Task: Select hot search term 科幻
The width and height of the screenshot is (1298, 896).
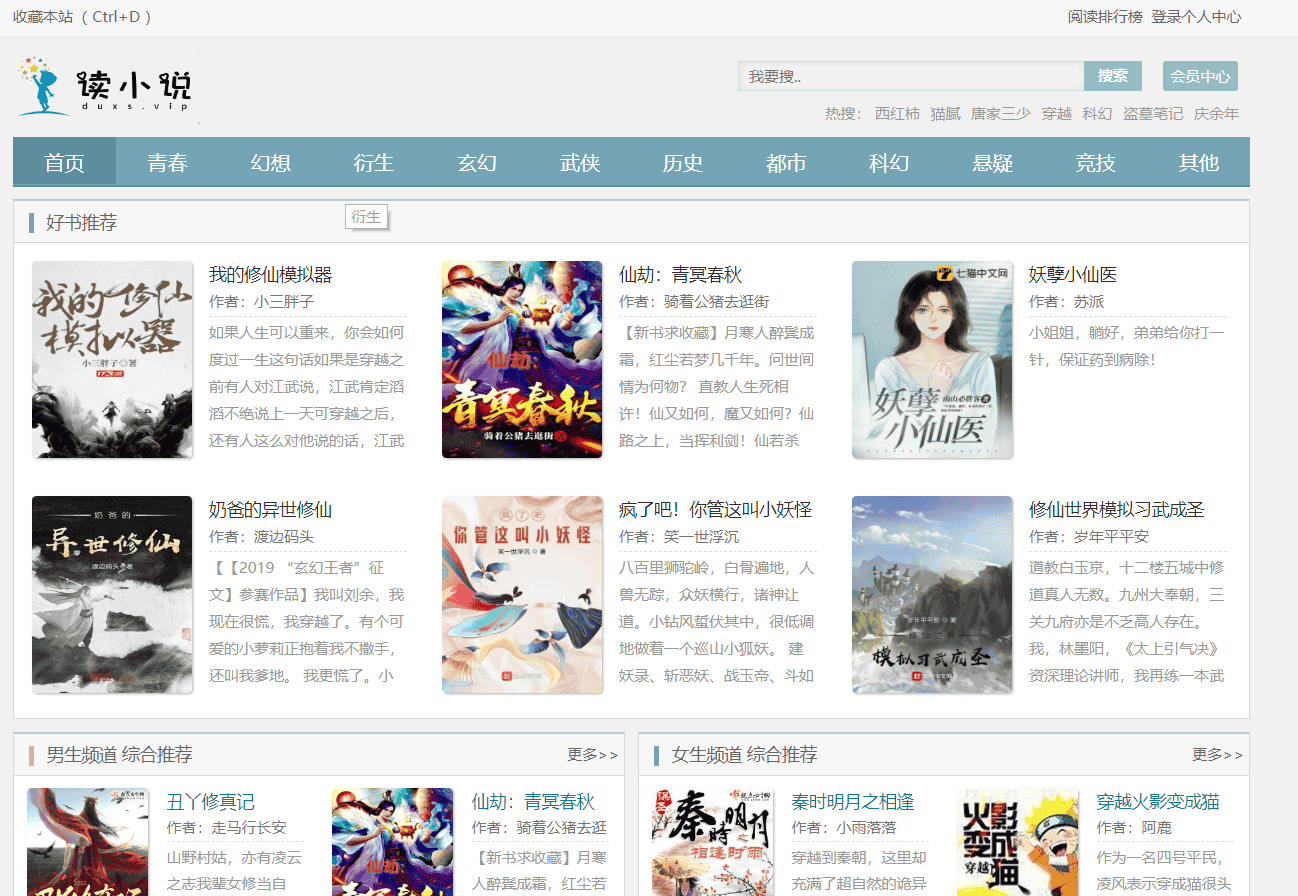Action: (1097, 114)
